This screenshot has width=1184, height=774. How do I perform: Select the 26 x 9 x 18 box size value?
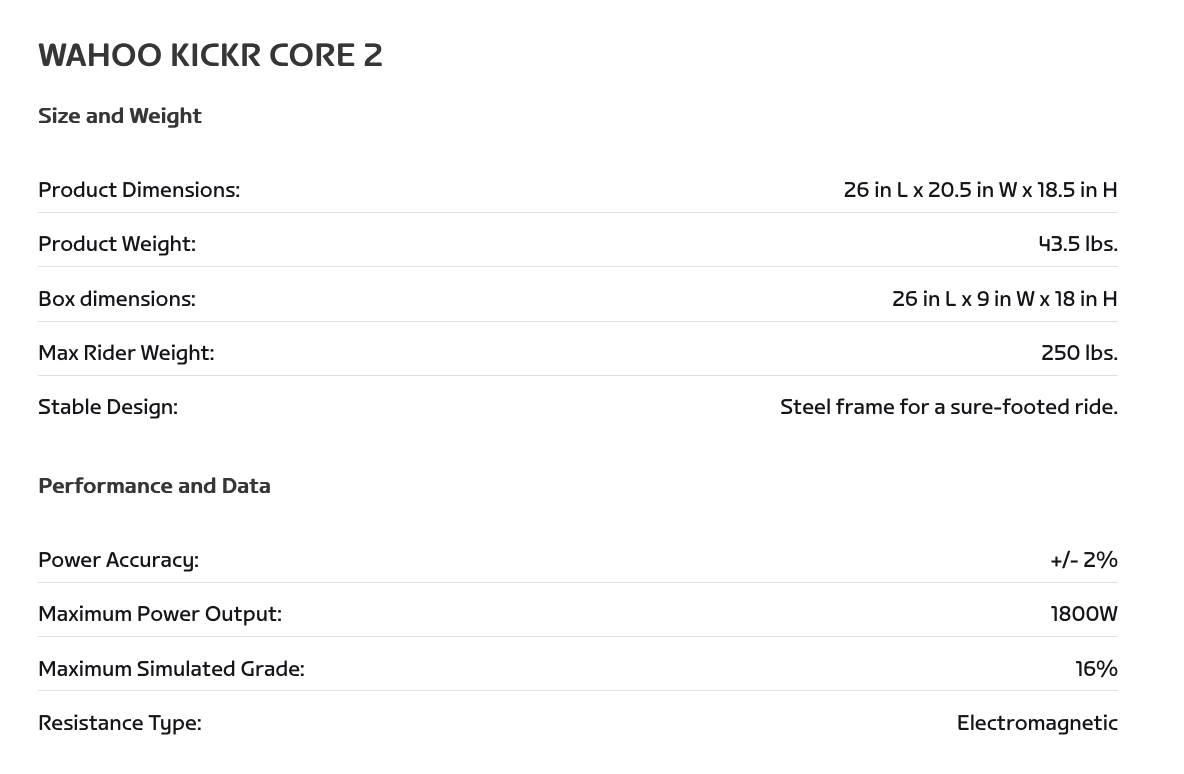click(1004, 299)
